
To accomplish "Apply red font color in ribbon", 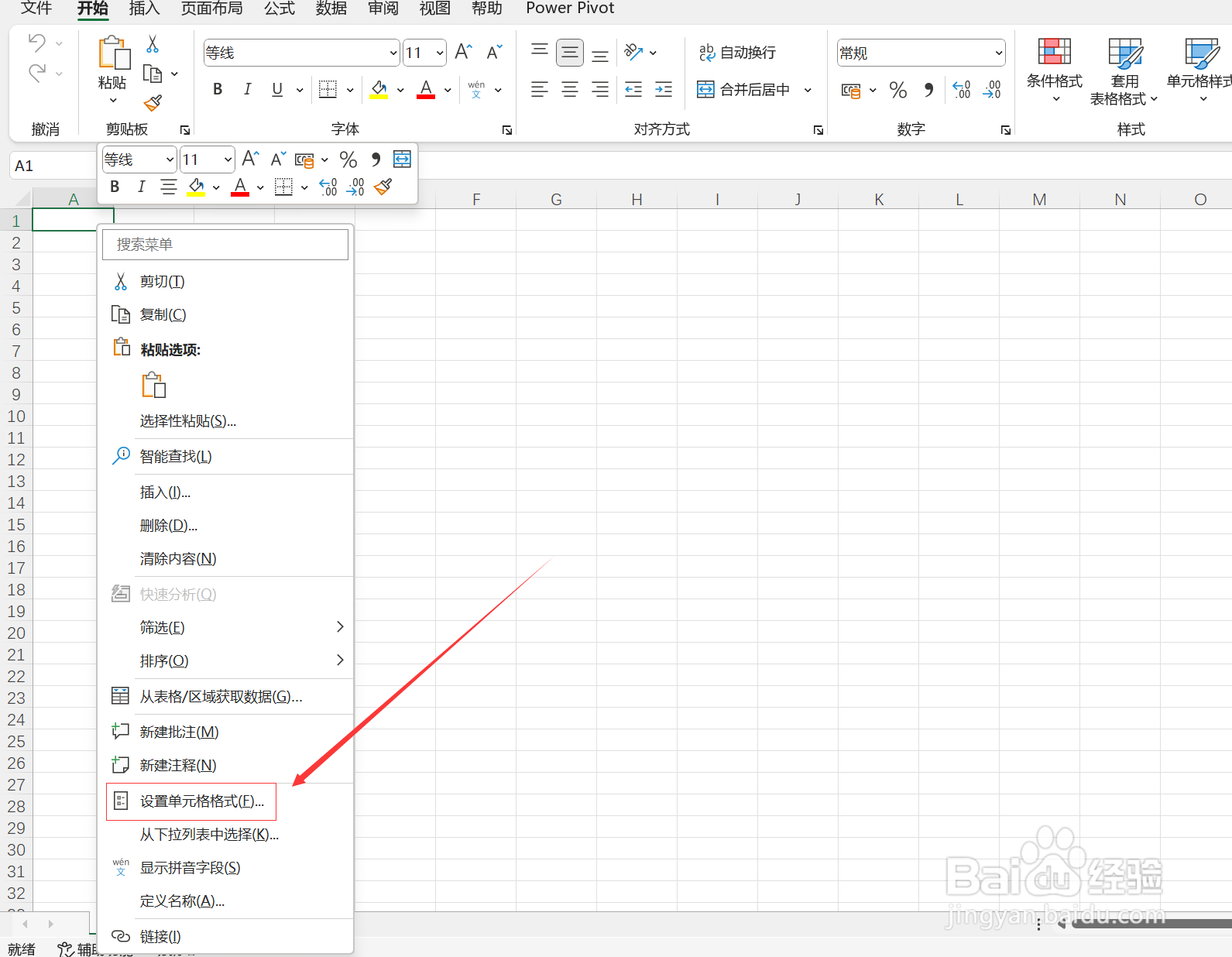I will tap(426, 90).
